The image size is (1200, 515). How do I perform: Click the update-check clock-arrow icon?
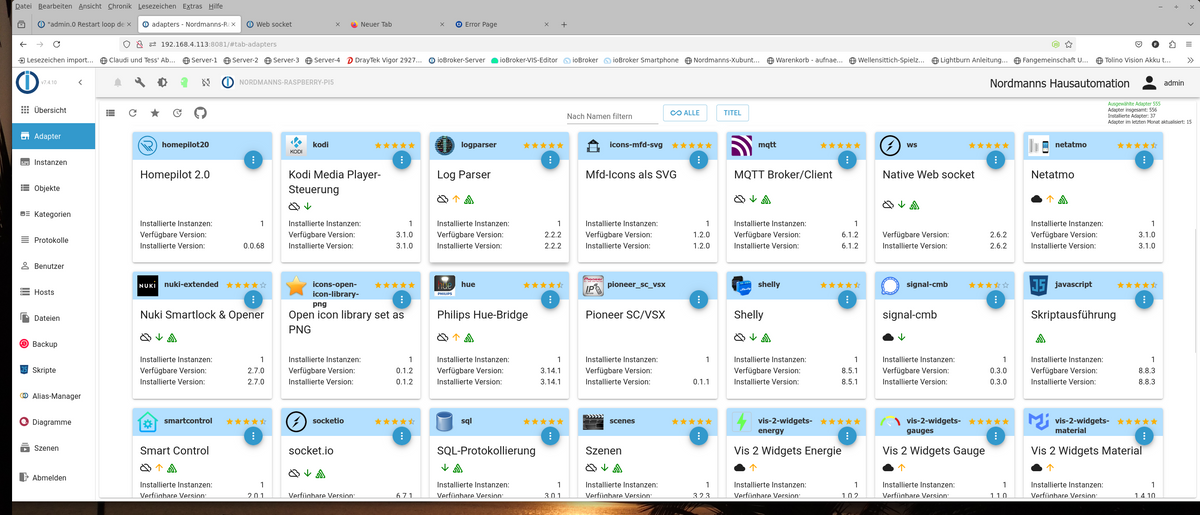pos(177,113)
